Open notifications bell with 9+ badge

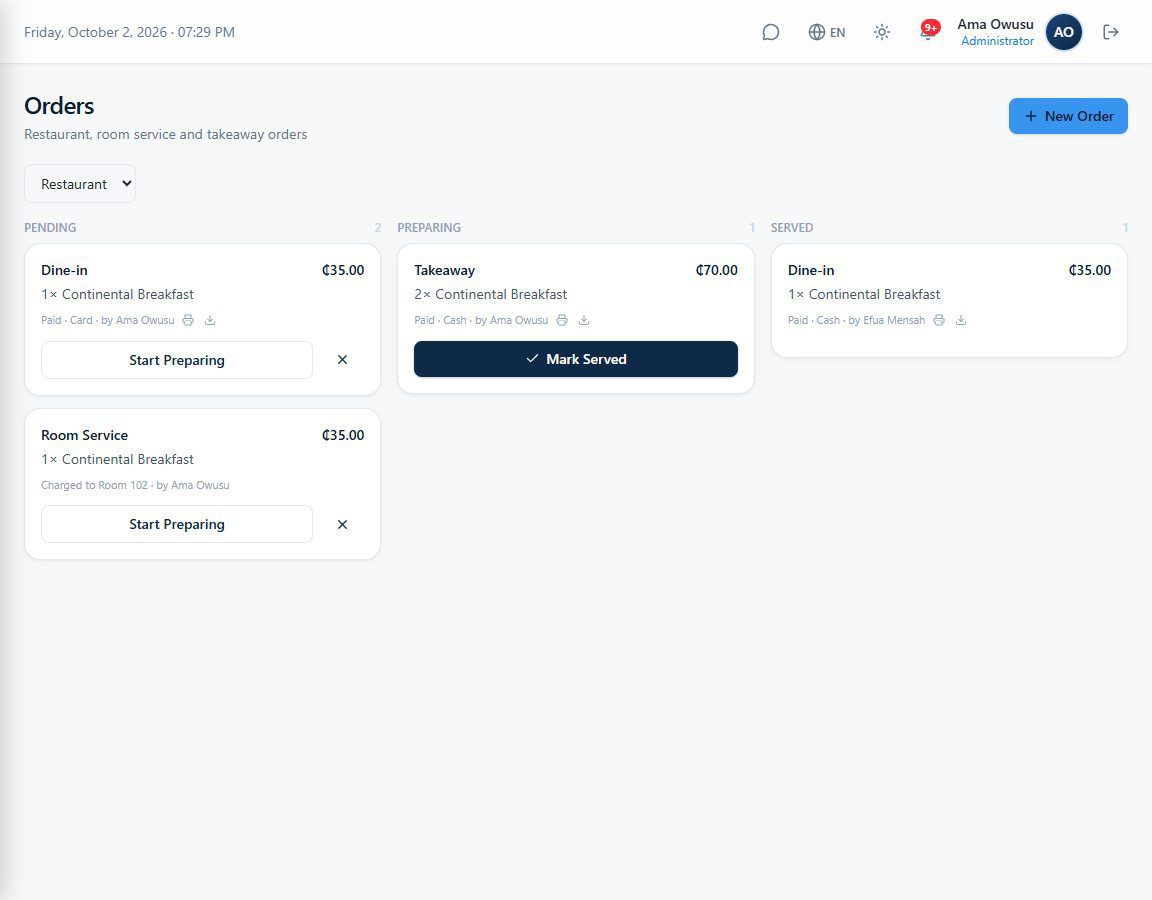tap(929, 32)
